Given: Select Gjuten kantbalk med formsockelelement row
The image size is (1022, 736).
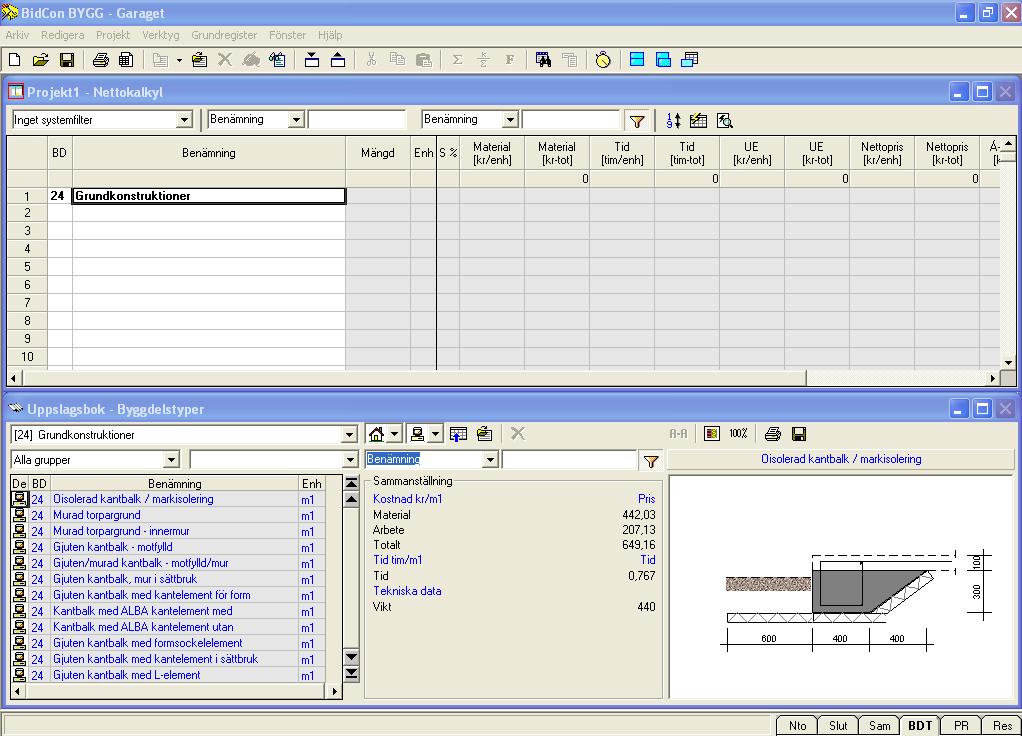Looking at the screenshot, I should (168, 643).
